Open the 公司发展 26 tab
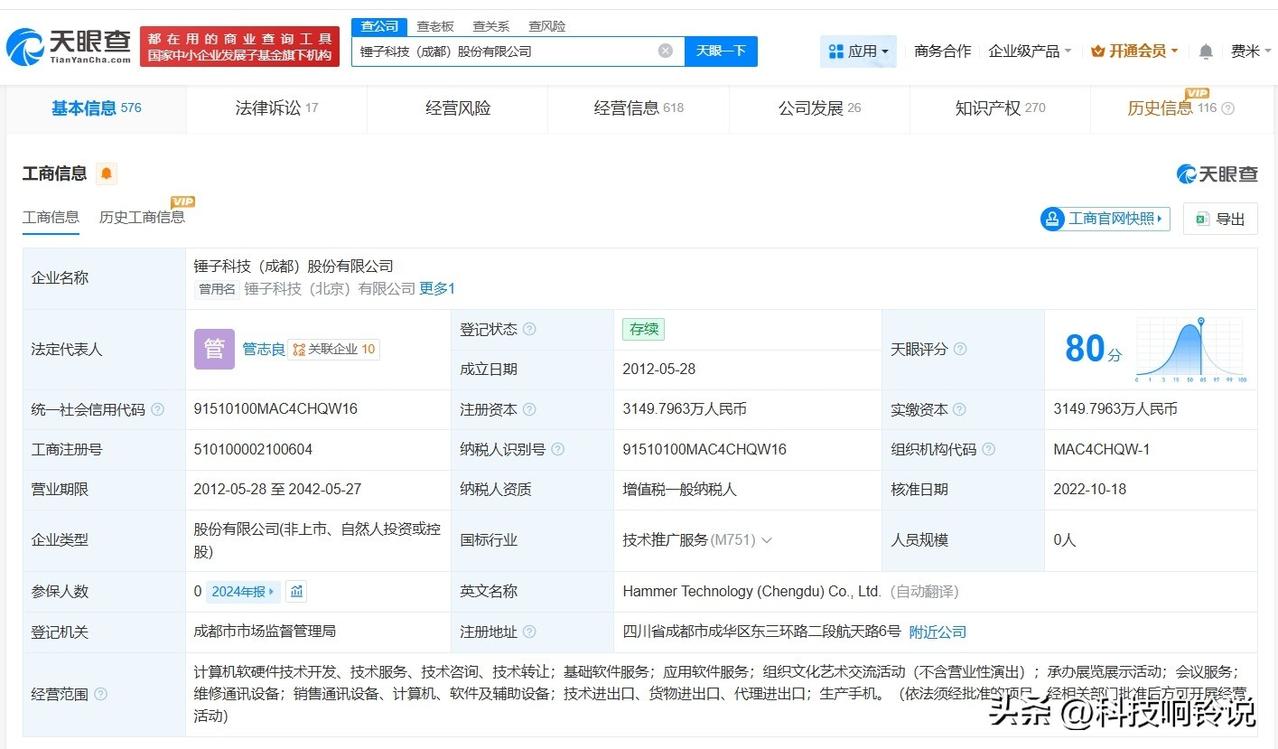Screen dimensions: 1278x749 point(820,108)
